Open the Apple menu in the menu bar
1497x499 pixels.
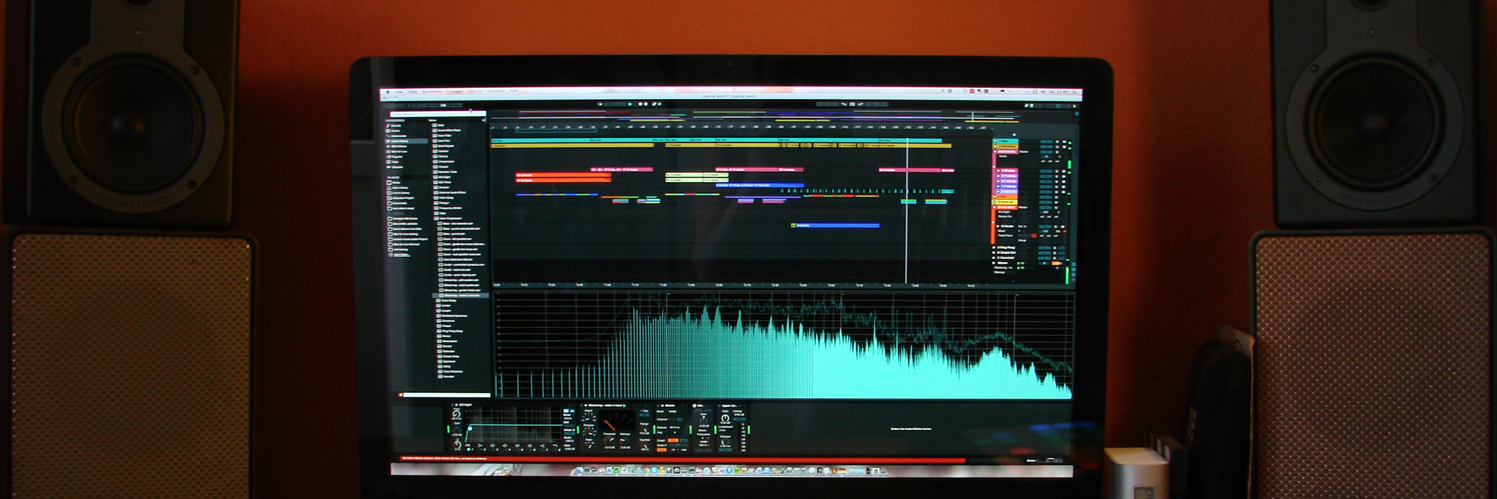point(387,92)
